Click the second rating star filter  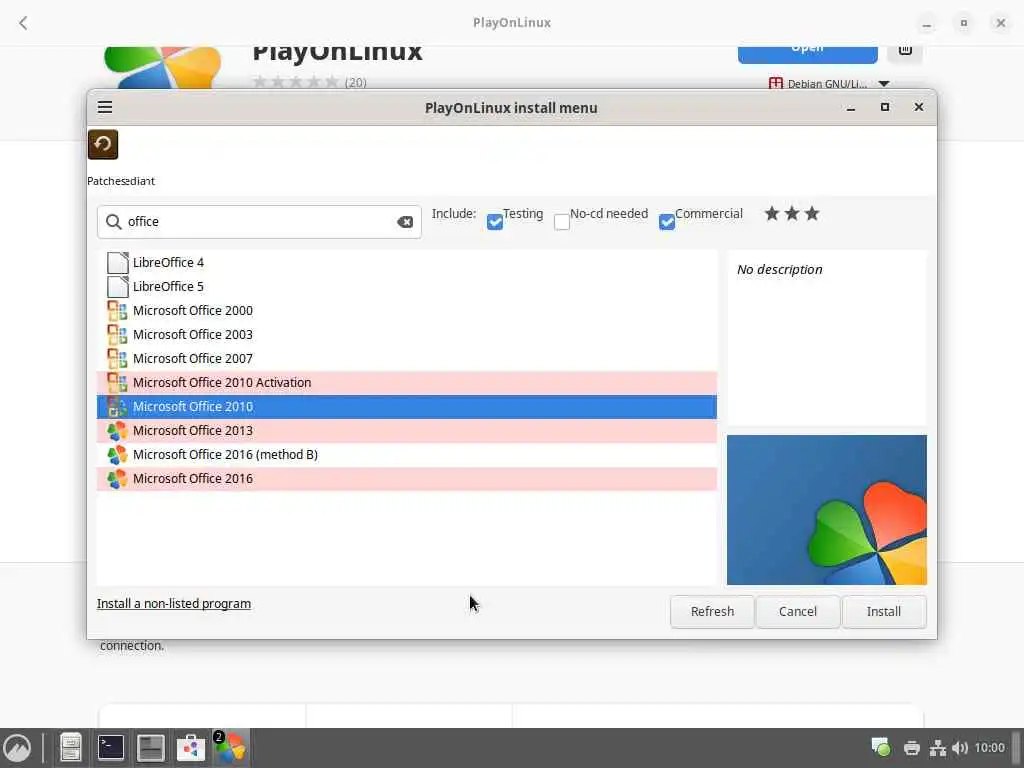[792, 214]
